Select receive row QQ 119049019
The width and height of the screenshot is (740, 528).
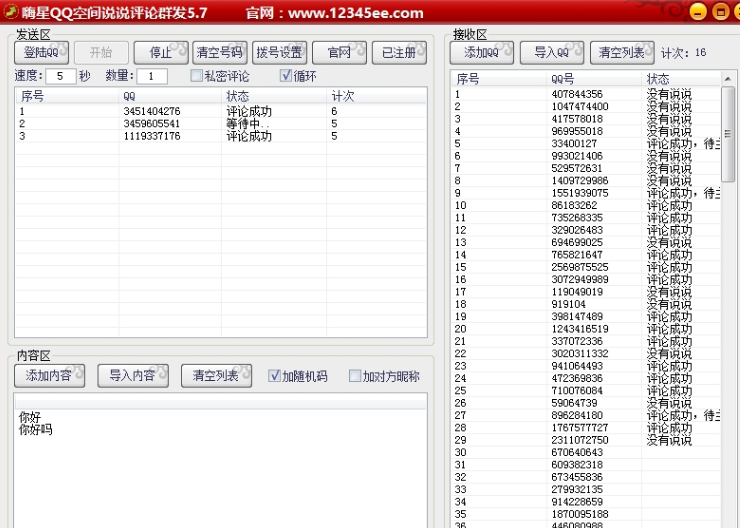pyautogui.click(x=586, y=292)
